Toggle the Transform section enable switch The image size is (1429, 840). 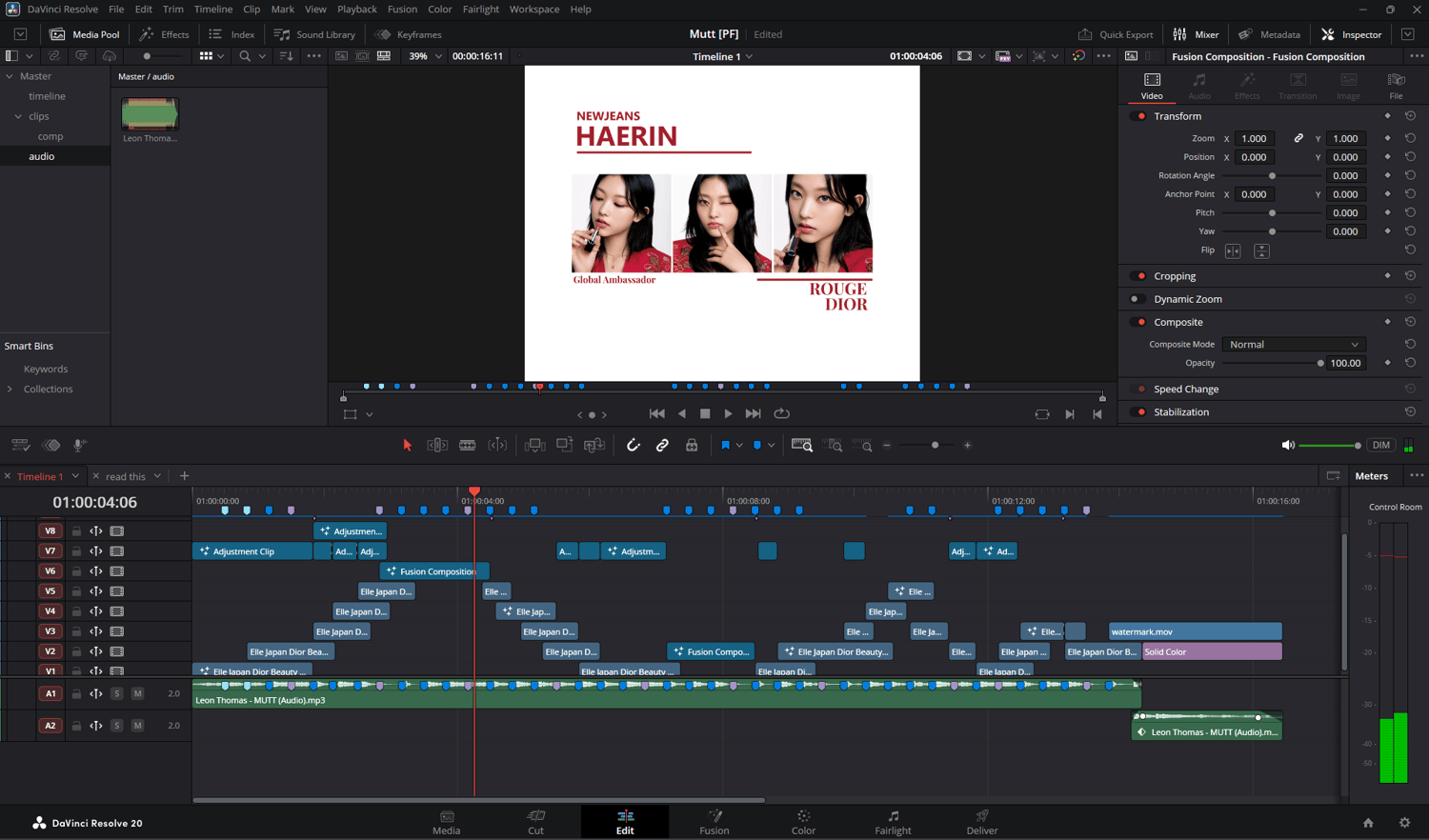[x=1139, y=116]
